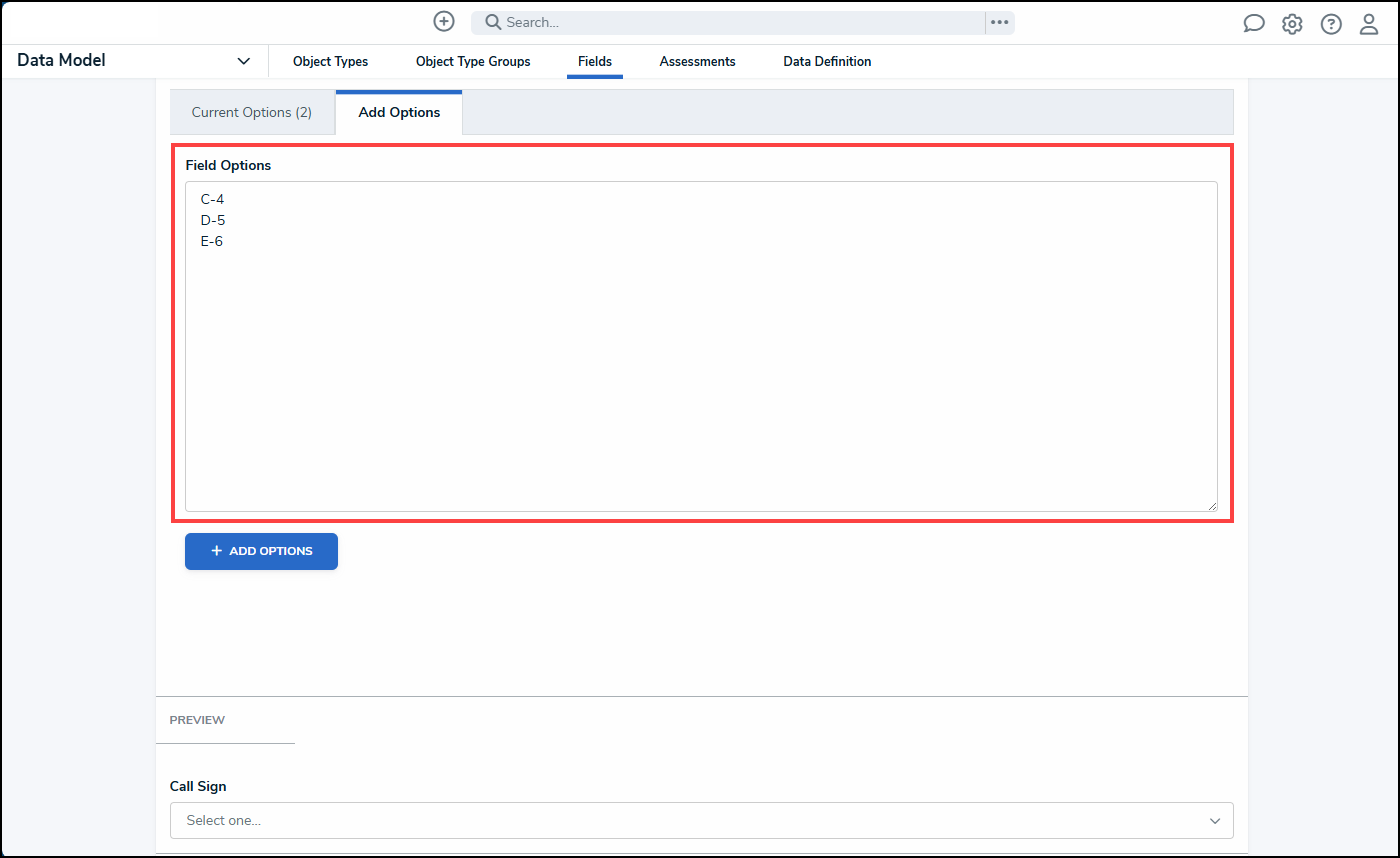Switch to the Current Options tab
The image size is (1400, 858).
pos(252,112)
